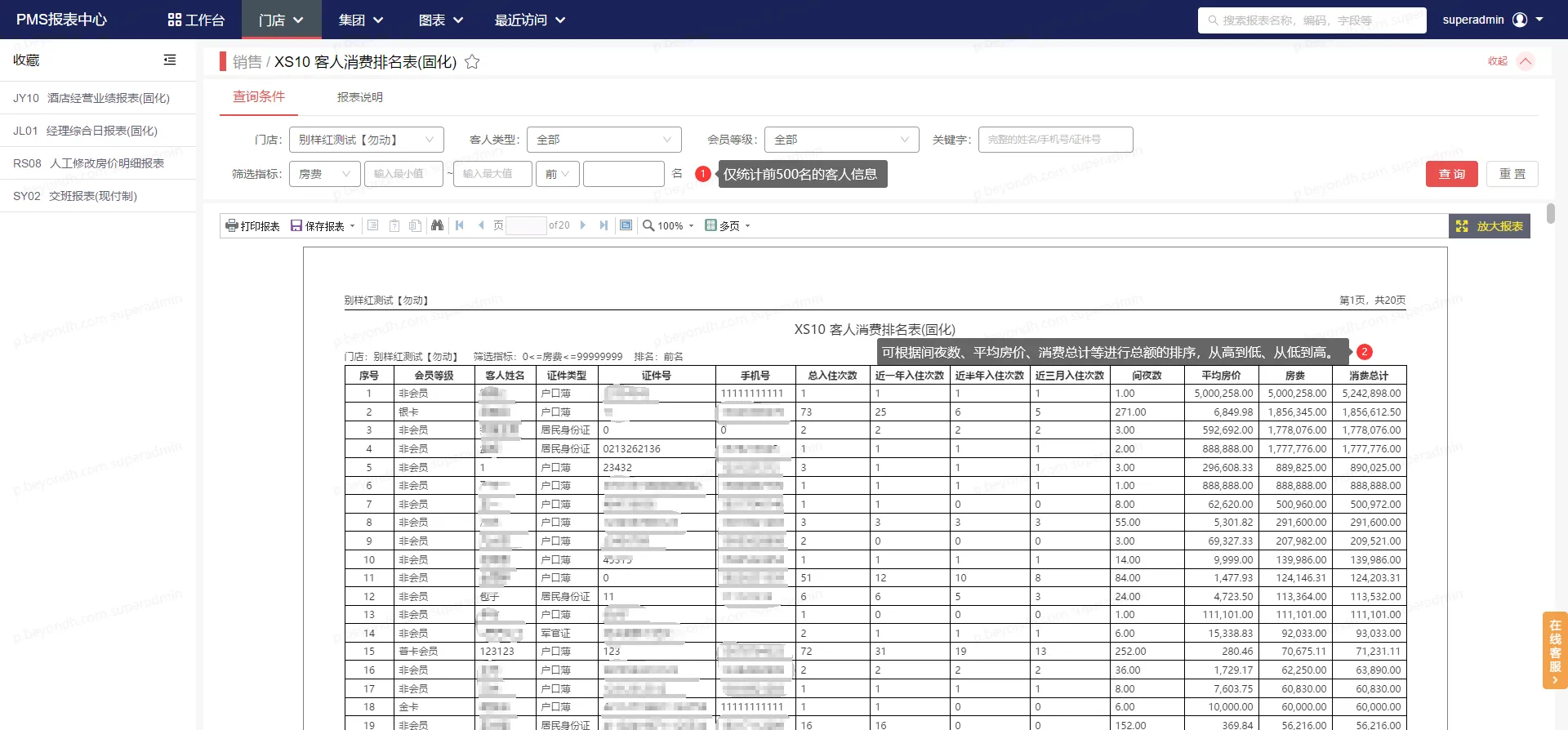Go to the next report page
The width and height of the screenshot is (1568, 730).
(x=583, y=225)
